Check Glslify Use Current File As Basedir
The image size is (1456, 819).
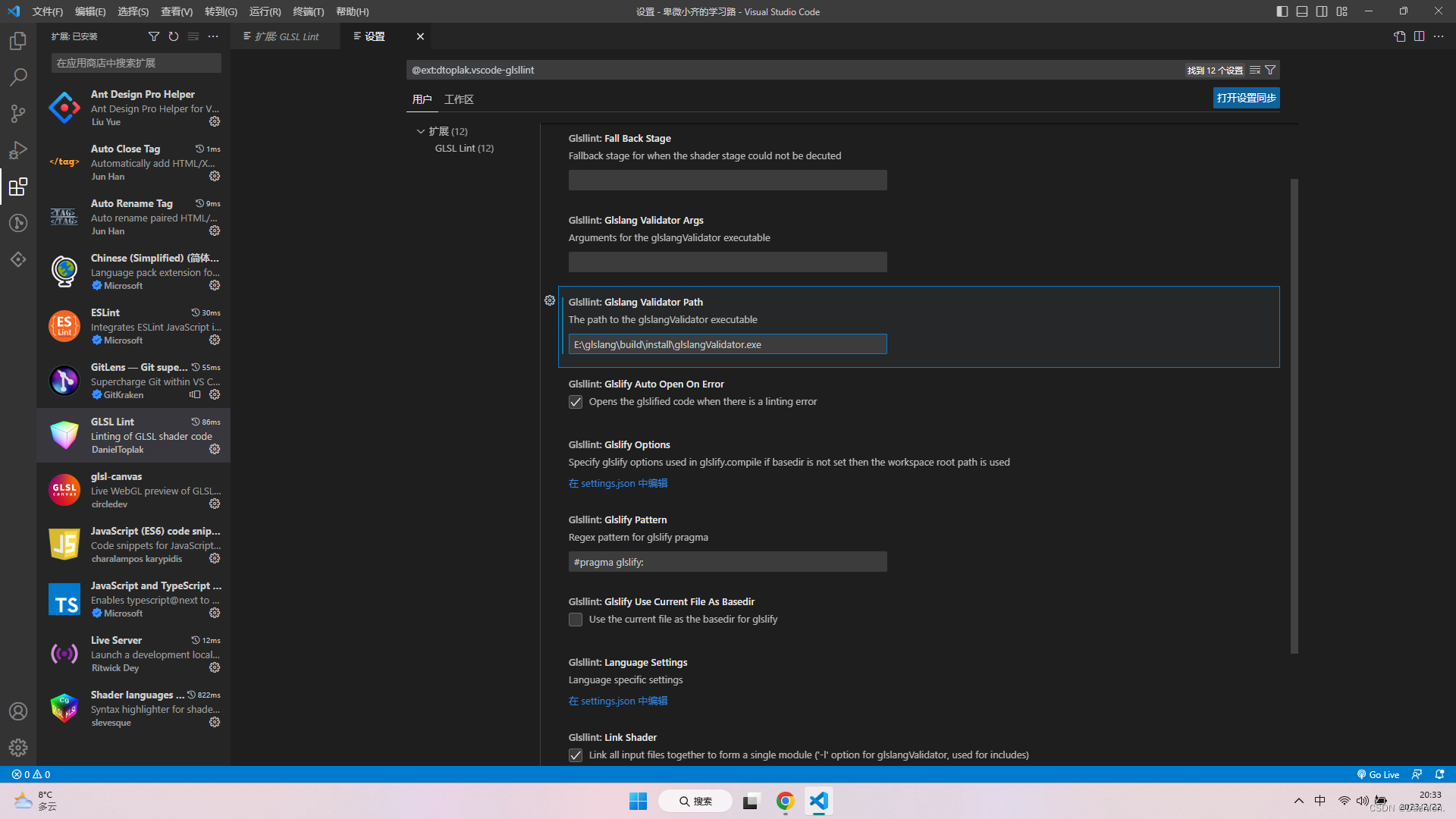576,620
